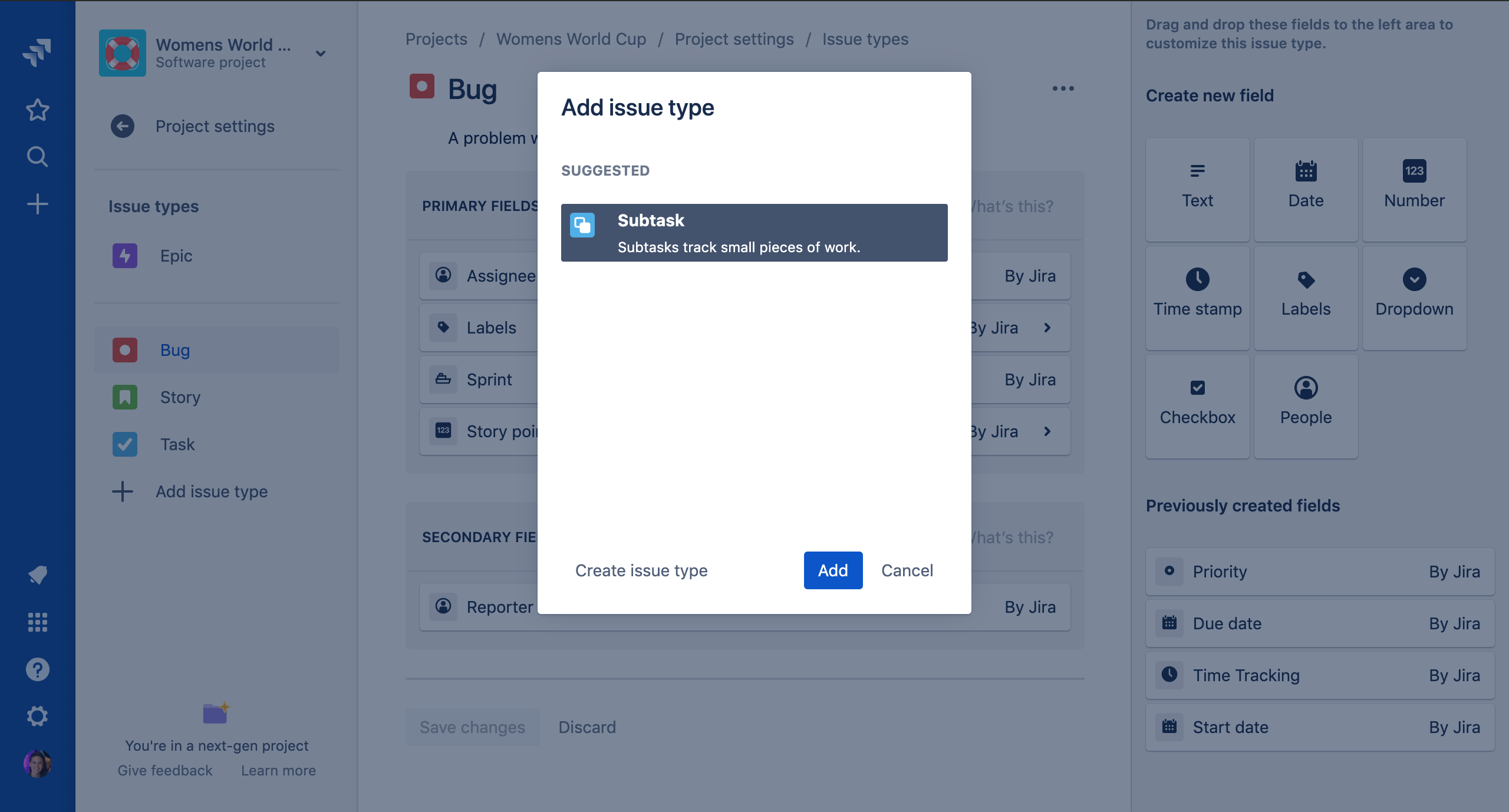Image resolution: width=1509 pixels, height=812 pixels.
Task: Open search magnifier in sidebar
Action: tap(37, 157)
